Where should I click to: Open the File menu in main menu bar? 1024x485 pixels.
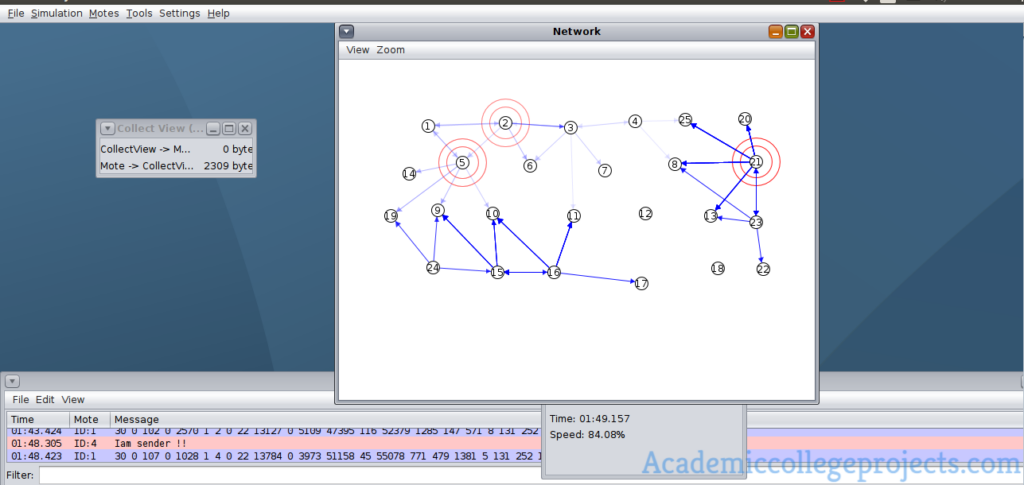pyautogui.click(x=16, y=13)
